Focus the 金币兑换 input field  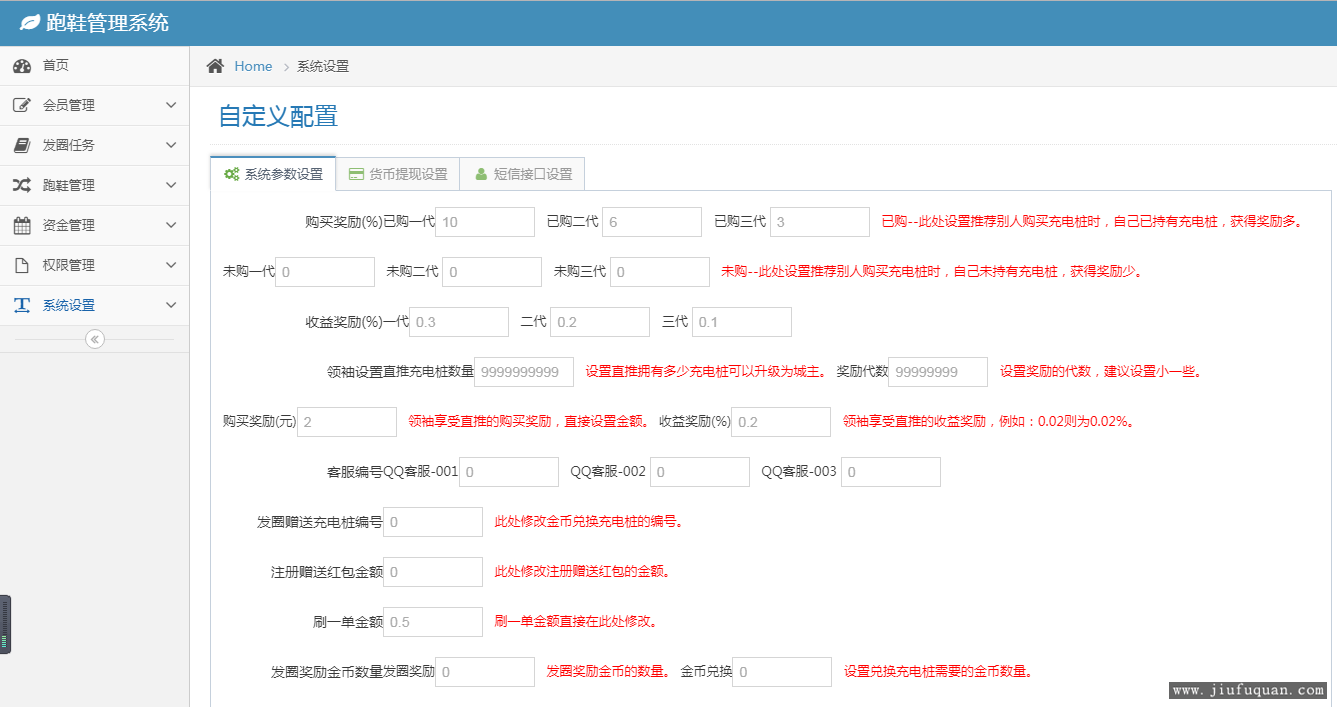point(782,672)
